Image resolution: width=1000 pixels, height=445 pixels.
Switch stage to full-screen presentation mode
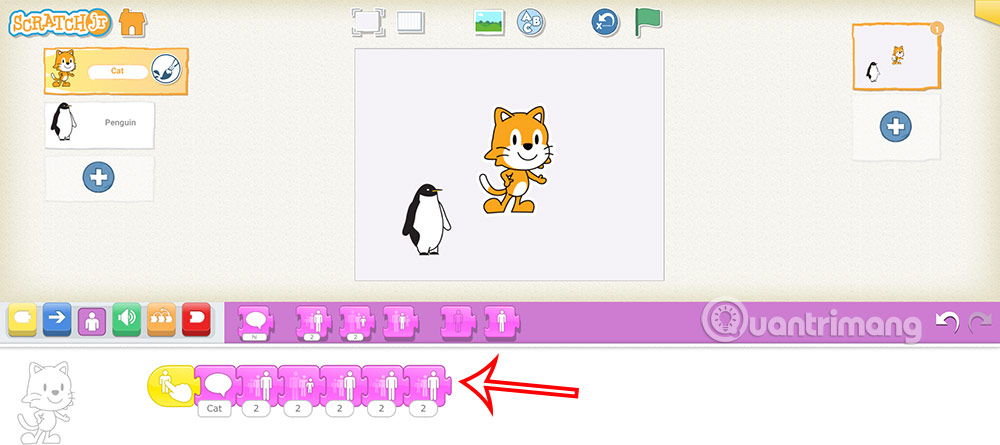point(368,22)
